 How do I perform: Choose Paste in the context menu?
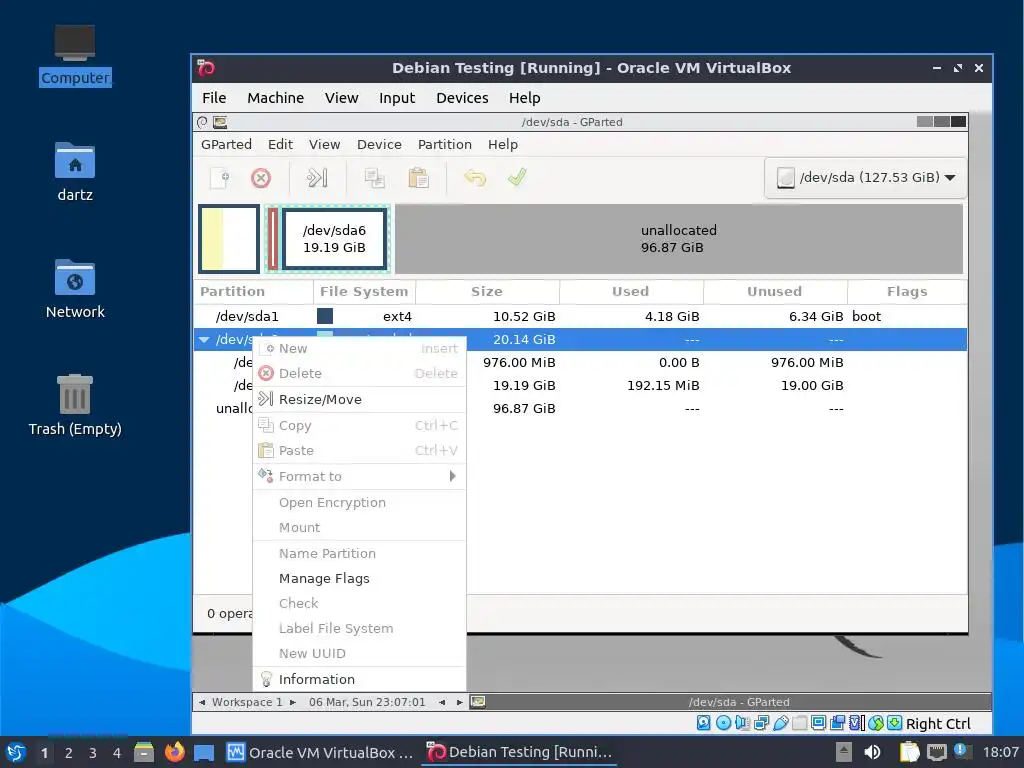point(359,451)
